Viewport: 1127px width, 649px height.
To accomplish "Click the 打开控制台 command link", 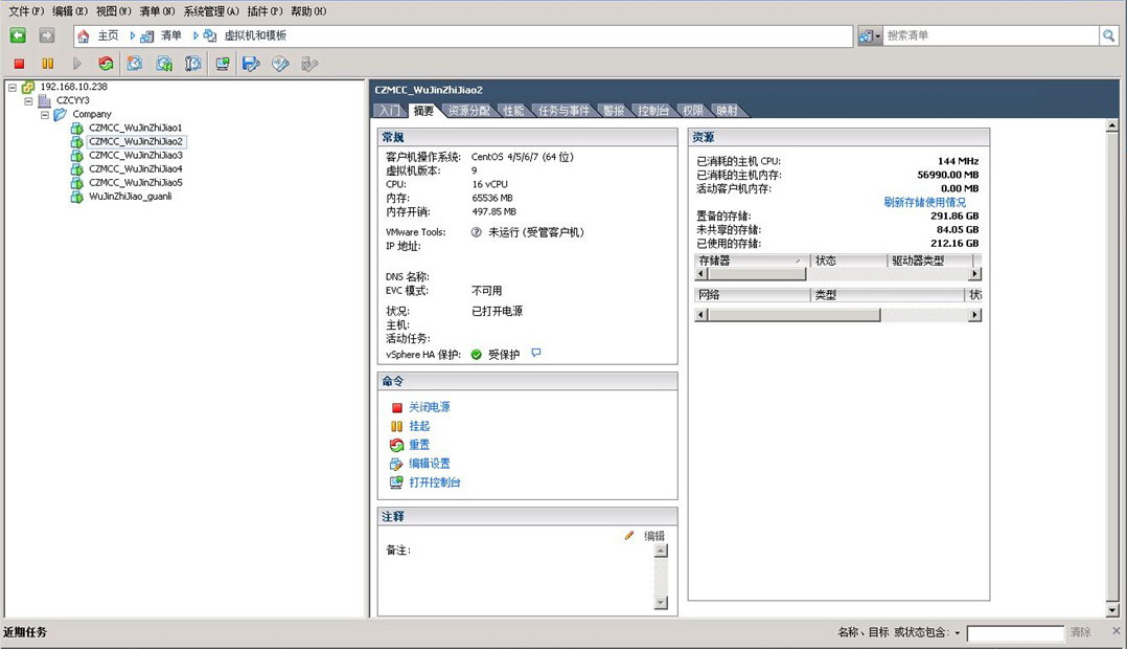I will (x=434, y=482).
